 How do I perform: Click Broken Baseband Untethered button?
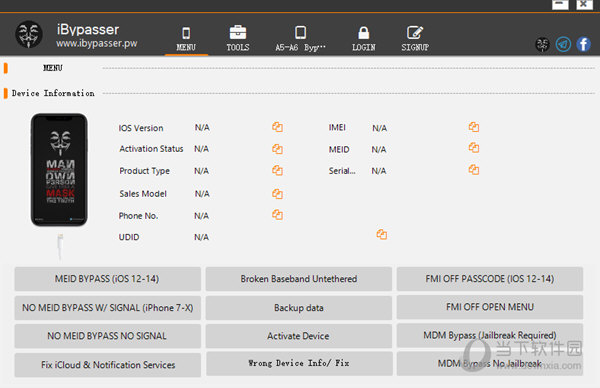click(299, 279)
